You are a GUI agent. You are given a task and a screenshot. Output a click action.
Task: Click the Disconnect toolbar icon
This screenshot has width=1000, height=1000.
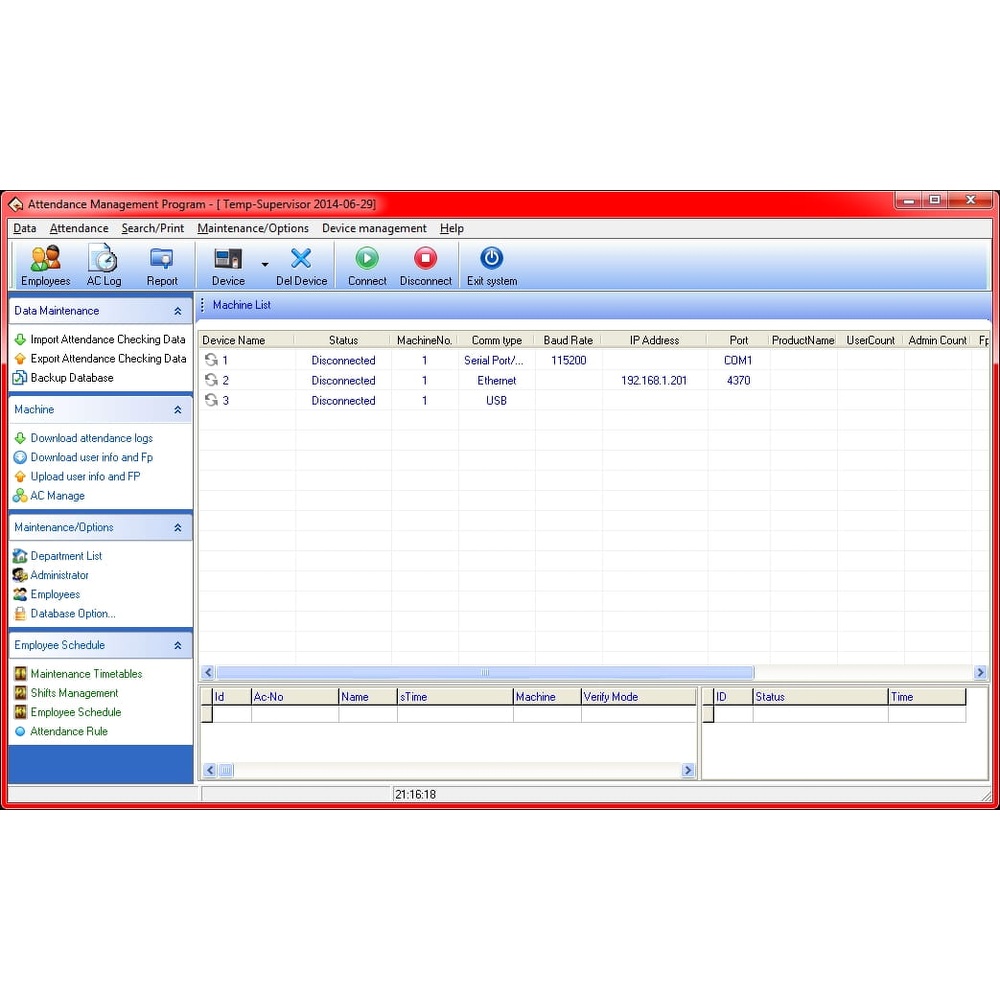click(425, 263)
